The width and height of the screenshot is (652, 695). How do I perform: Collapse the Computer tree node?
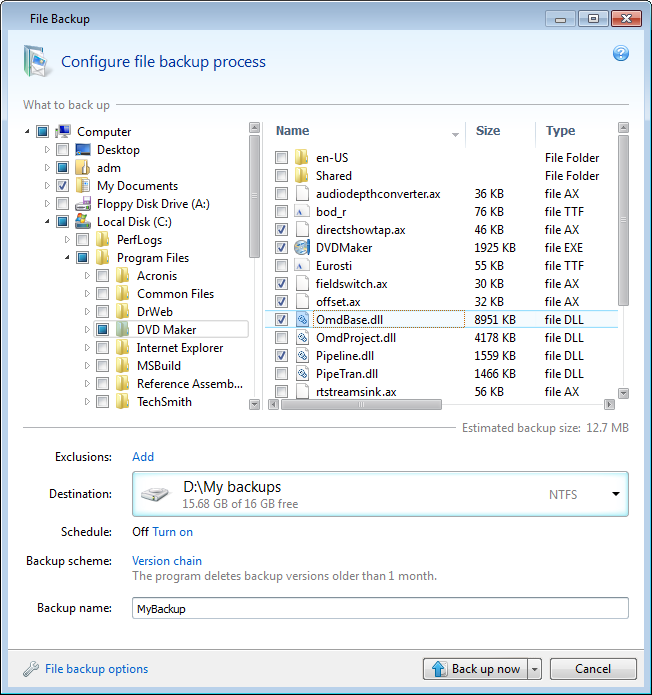[27, 131]
